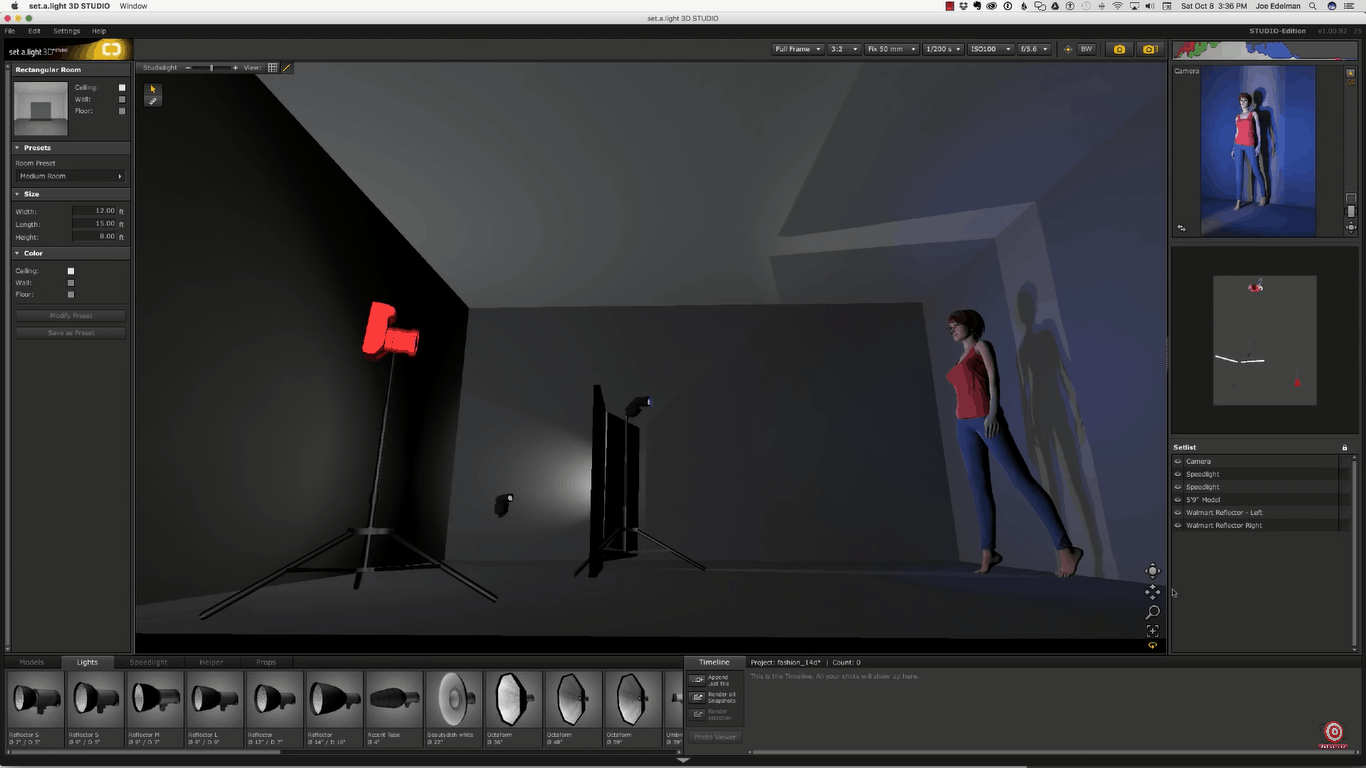The height and width of the screenshot is (768, 1366).
Task: Open the Help menu
Action: [99, 31]
